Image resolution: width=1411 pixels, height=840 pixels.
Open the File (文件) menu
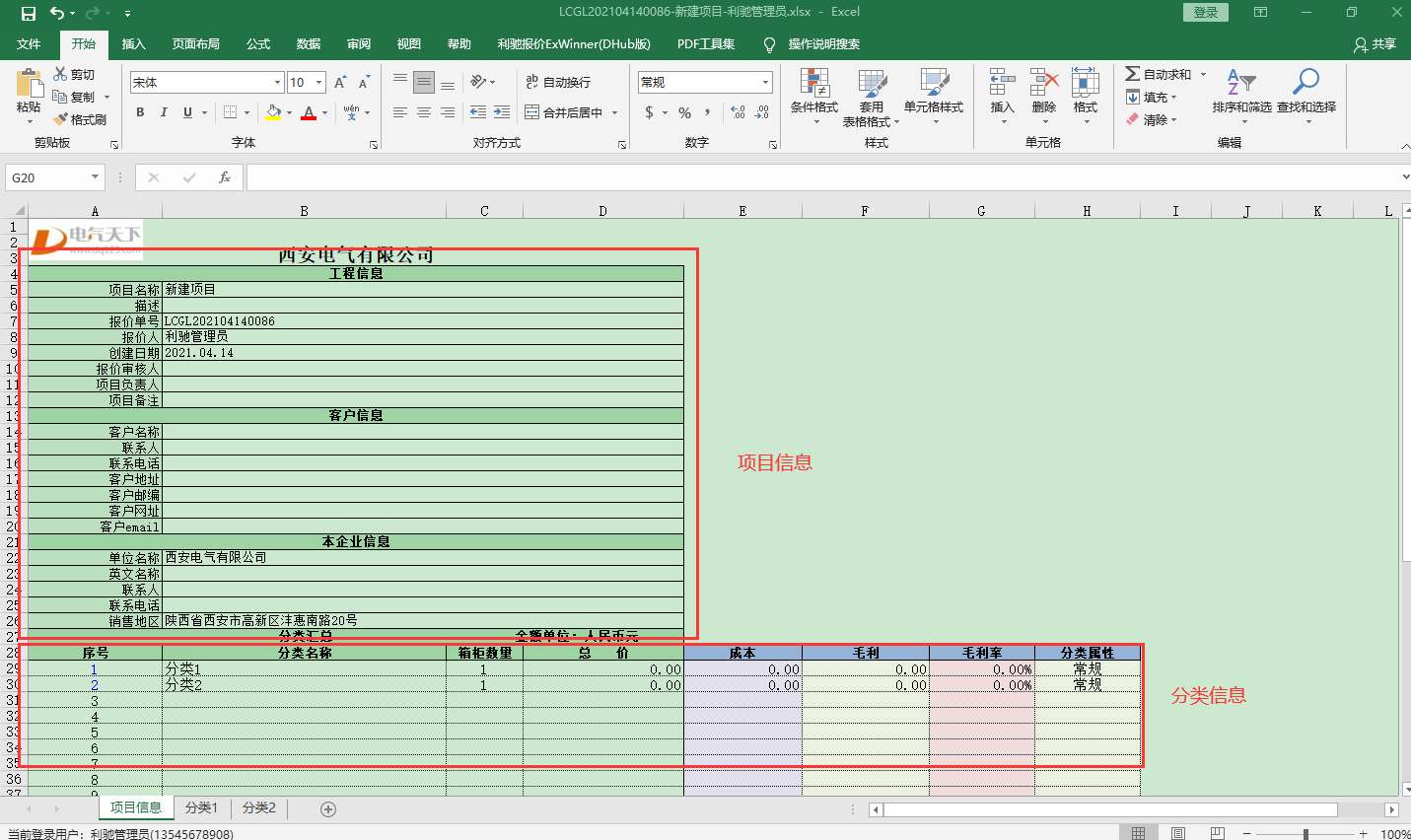[x=29, y=44]
